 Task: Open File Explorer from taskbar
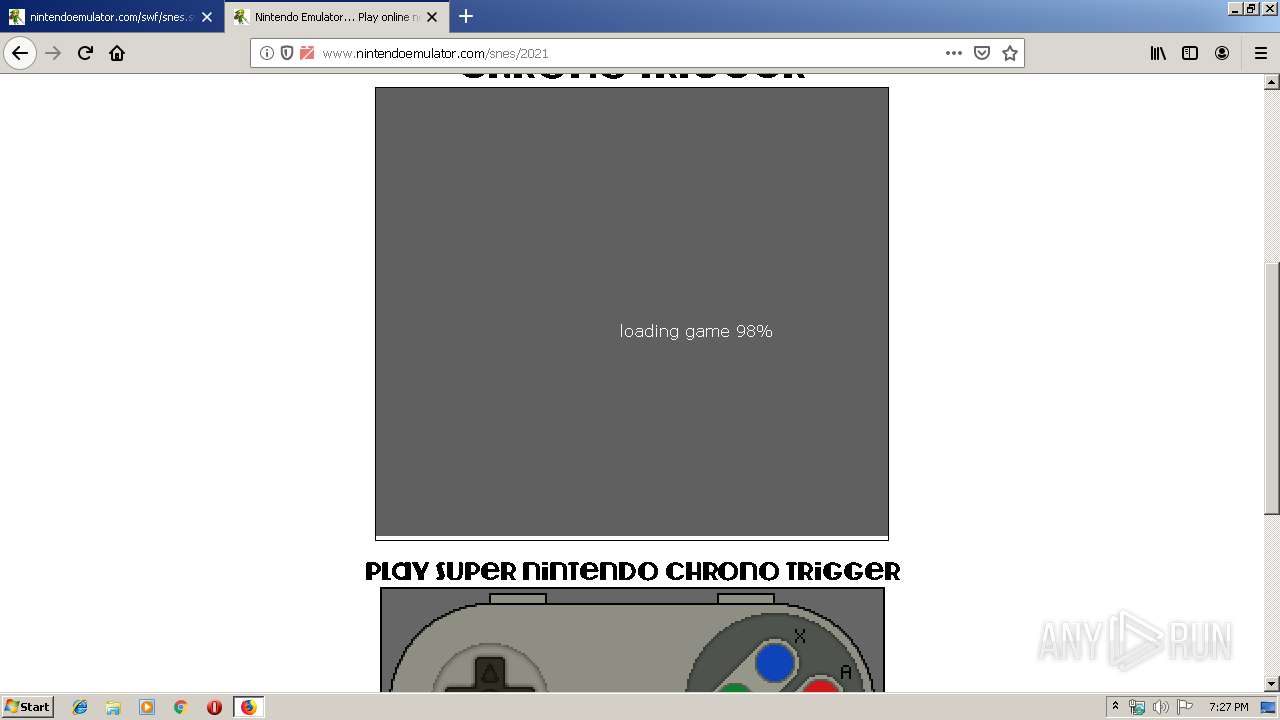click(x=113, y=707)
